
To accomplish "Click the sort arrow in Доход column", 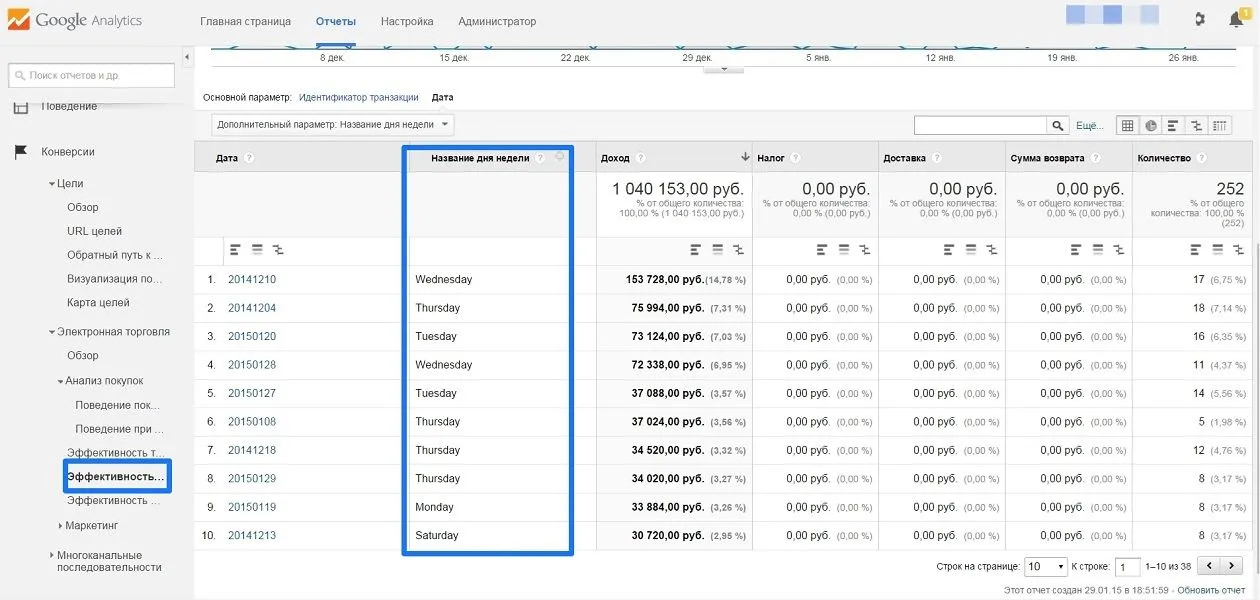I will coord(744,158).
